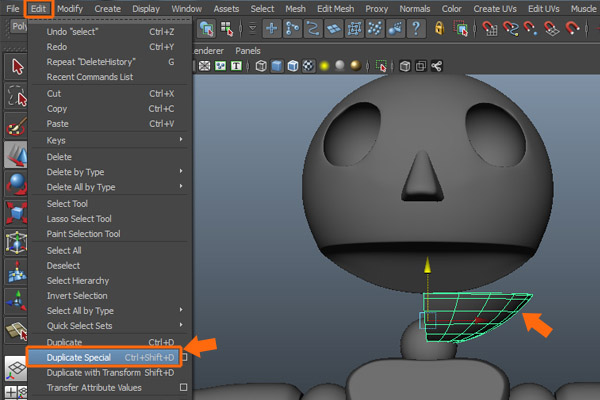Click the padlock icon in the top toolbar
The image size is (600, 400).
point(439,29)
